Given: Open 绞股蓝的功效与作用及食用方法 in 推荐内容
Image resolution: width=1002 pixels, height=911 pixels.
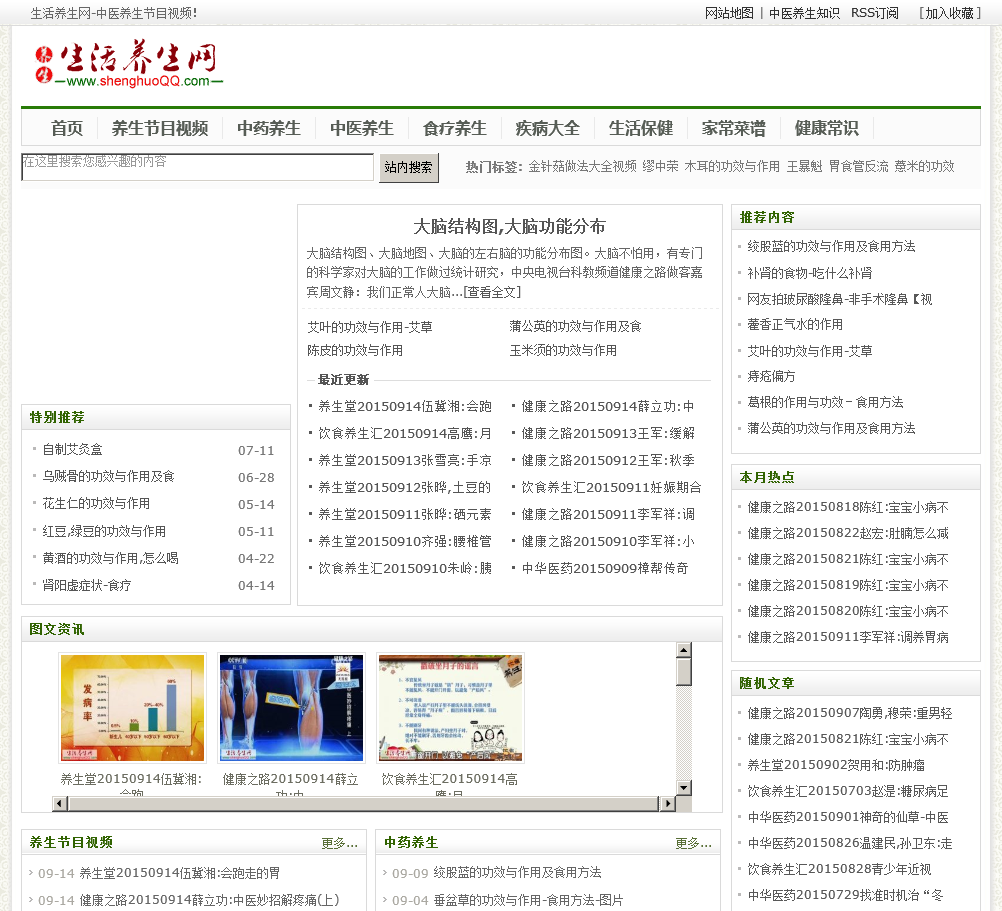Looking at the screenshot, I should click(x=831, y=247).
